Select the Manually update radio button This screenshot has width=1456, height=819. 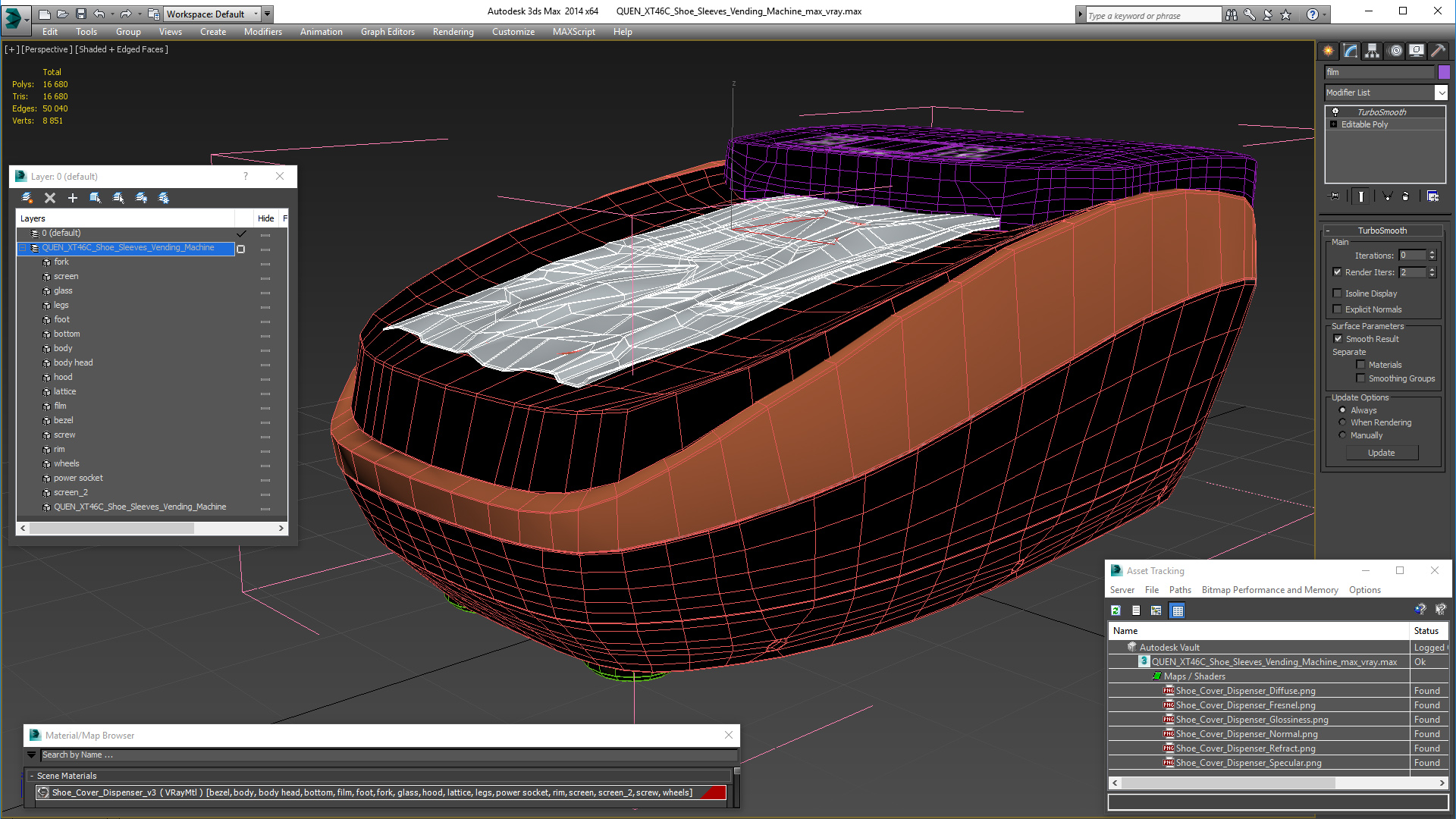tap(1342, 435)
